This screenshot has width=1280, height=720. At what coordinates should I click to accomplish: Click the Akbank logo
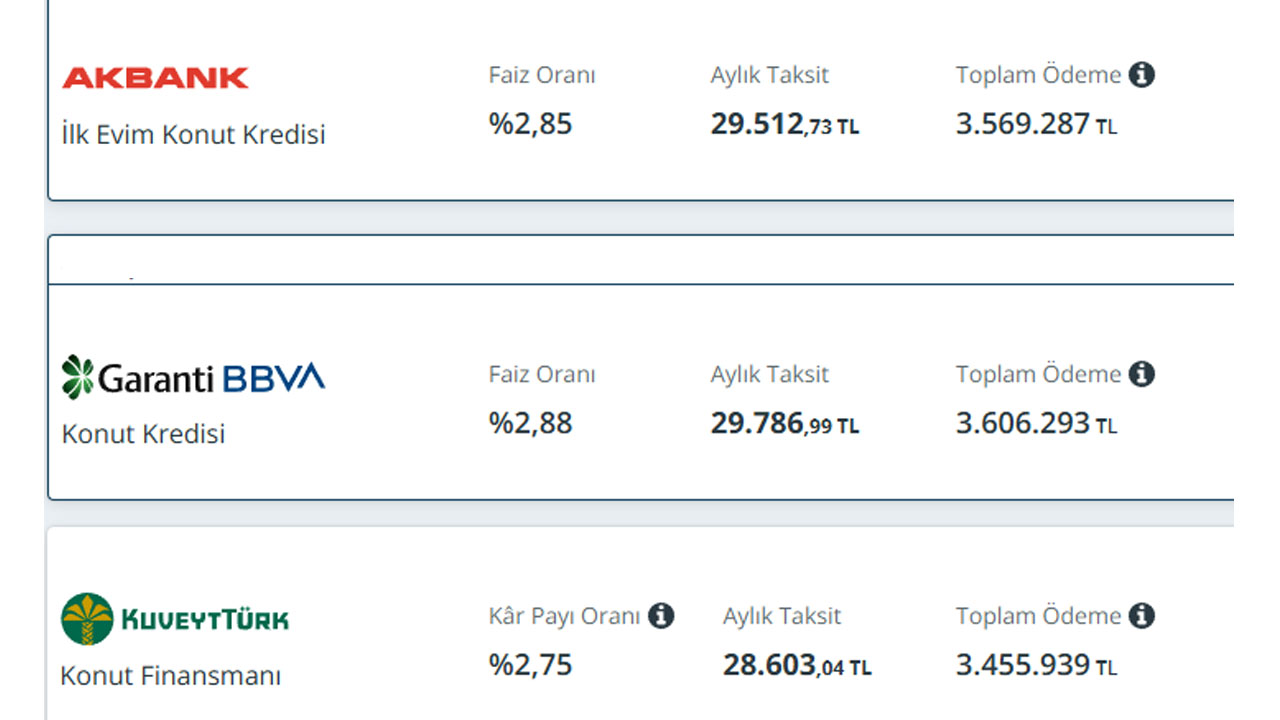[155, 78]
